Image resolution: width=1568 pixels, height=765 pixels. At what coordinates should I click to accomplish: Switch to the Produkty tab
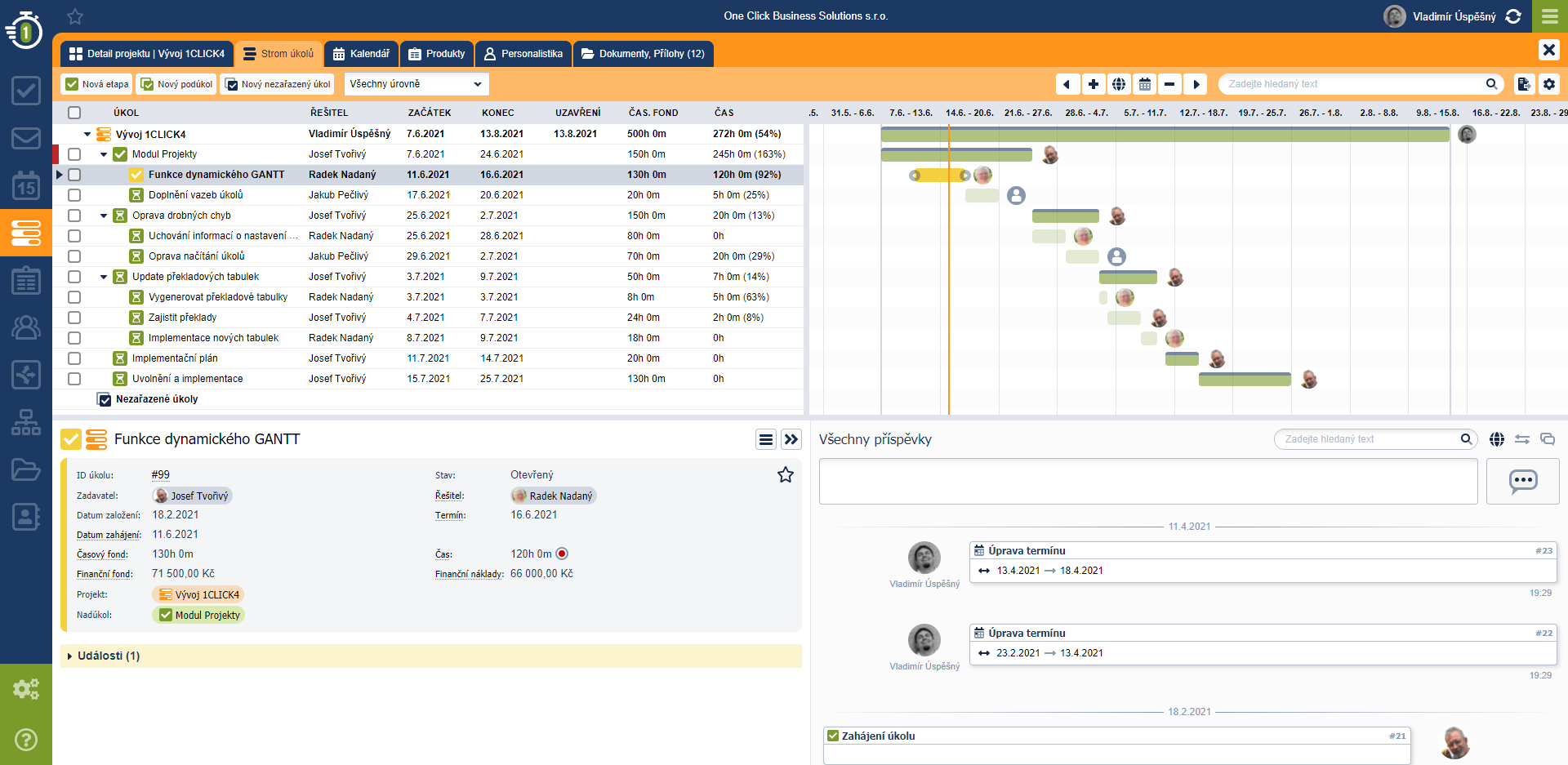pos(437,54)
